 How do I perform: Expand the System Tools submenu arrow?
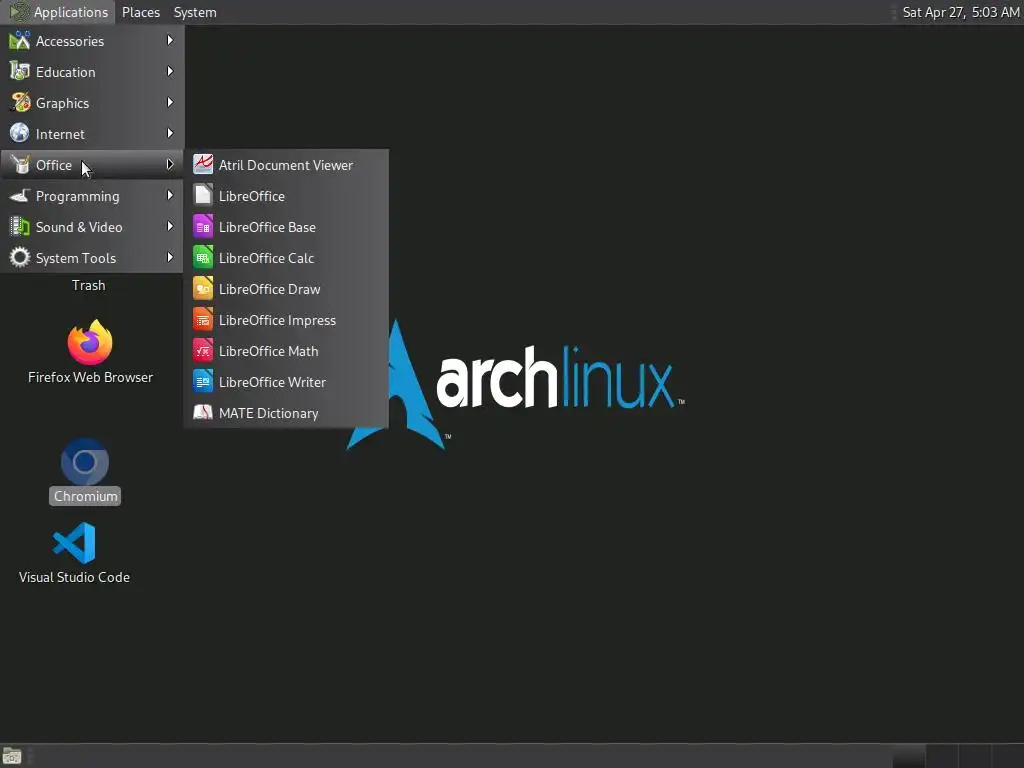click(170, 257)
